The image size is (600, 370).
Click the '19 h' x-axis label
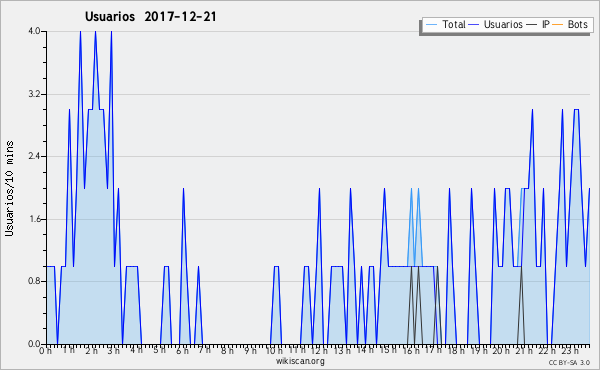coord(478,350)
